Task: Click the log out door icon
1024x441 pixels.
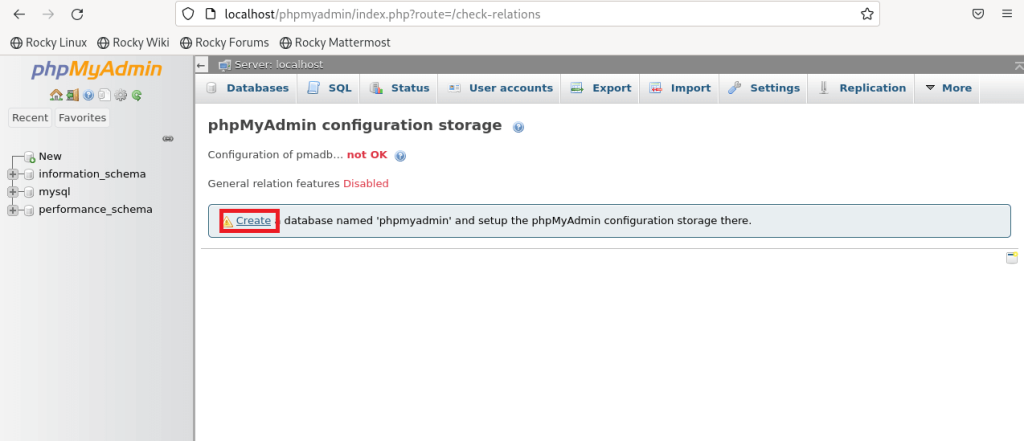Action: [72, 95]
